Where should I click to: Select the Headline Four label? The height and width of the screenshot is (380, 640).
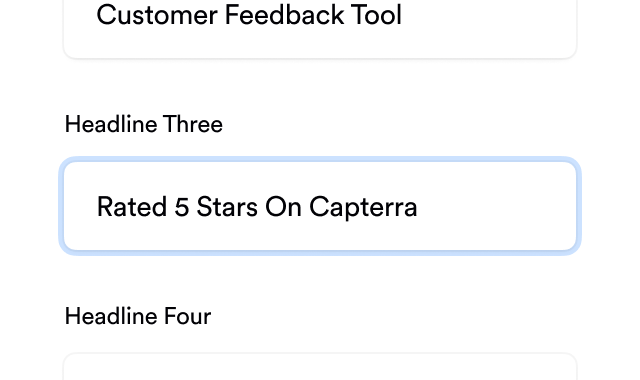coord(138,316)
